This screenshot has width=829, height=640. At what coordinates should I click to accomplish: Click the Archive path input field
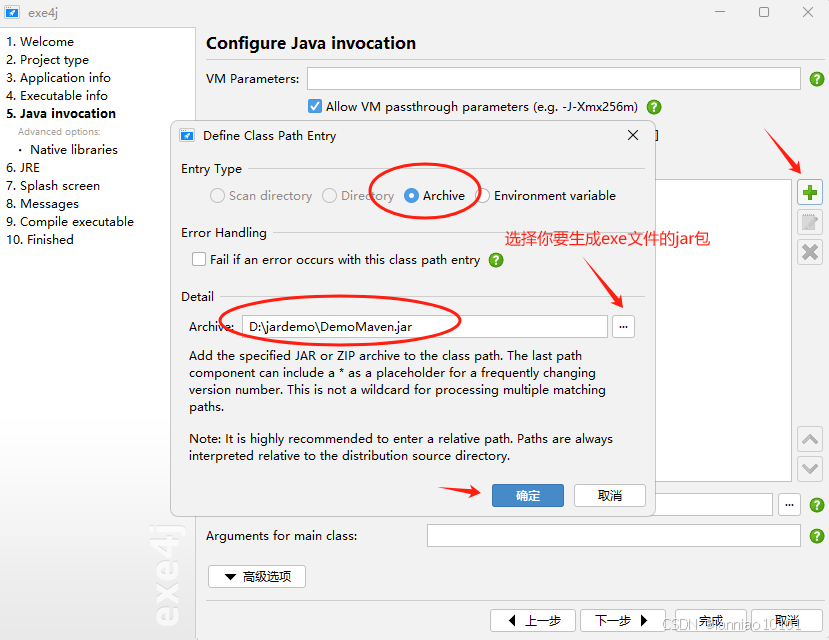pyautogui.click(x=425, y=327)
